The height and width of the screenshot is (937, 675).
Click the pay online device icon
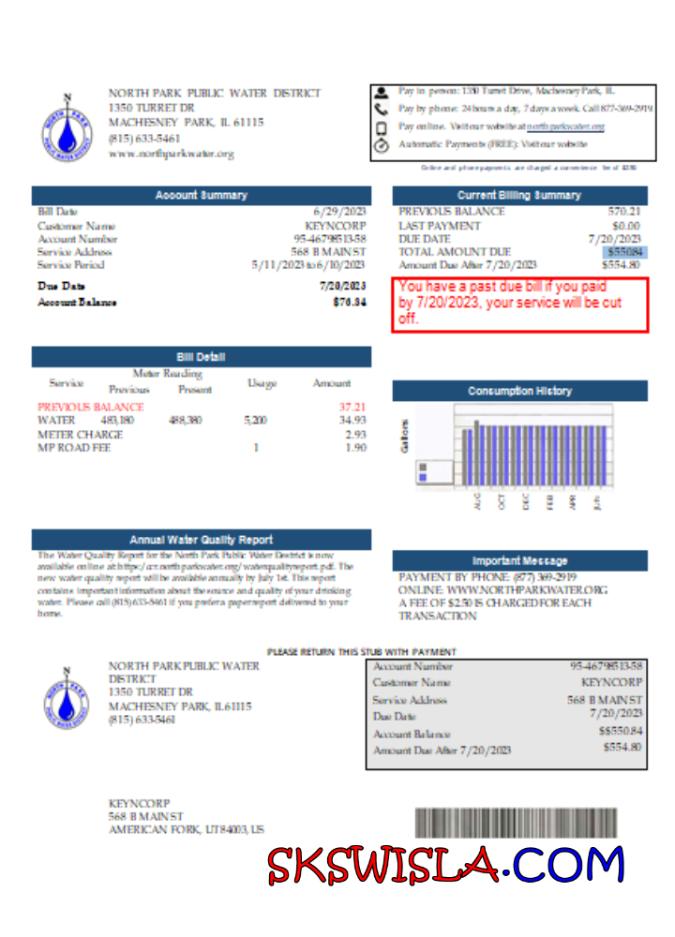click(x=381, y=127)
